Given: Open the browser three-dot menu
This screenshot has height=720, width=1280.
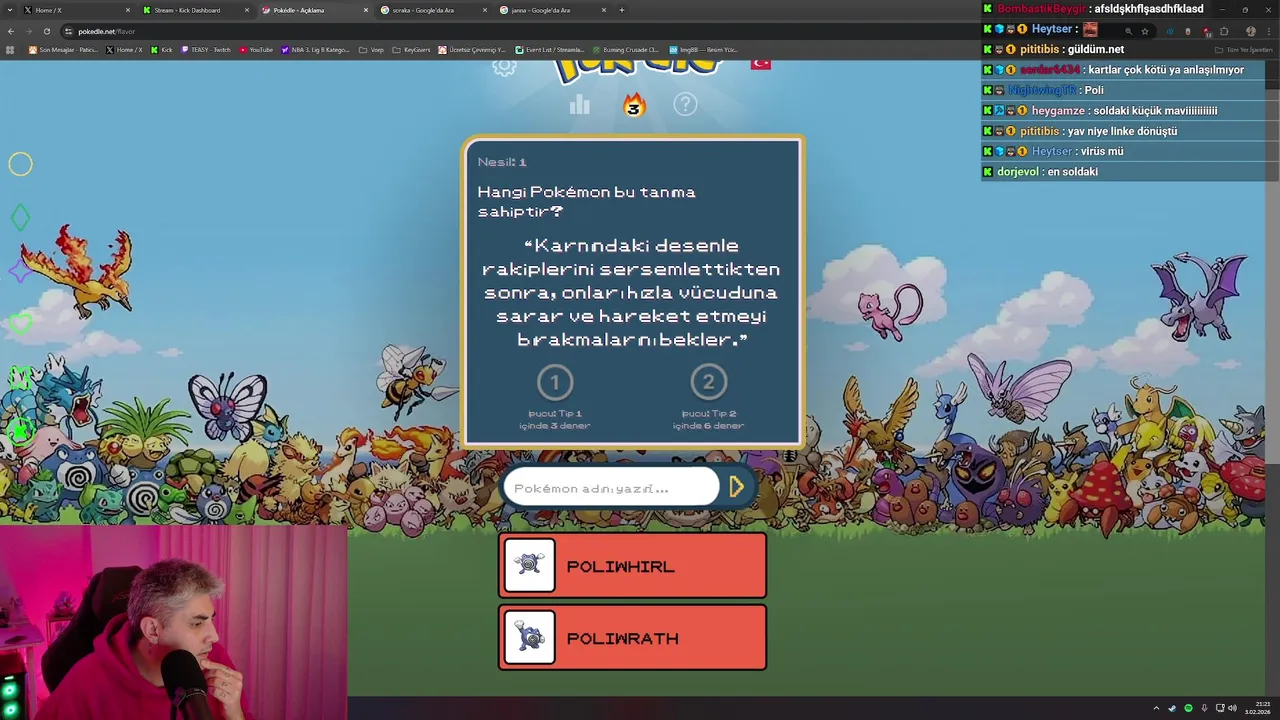Looking at the screenshot, I should click(x=1270, y=31).
